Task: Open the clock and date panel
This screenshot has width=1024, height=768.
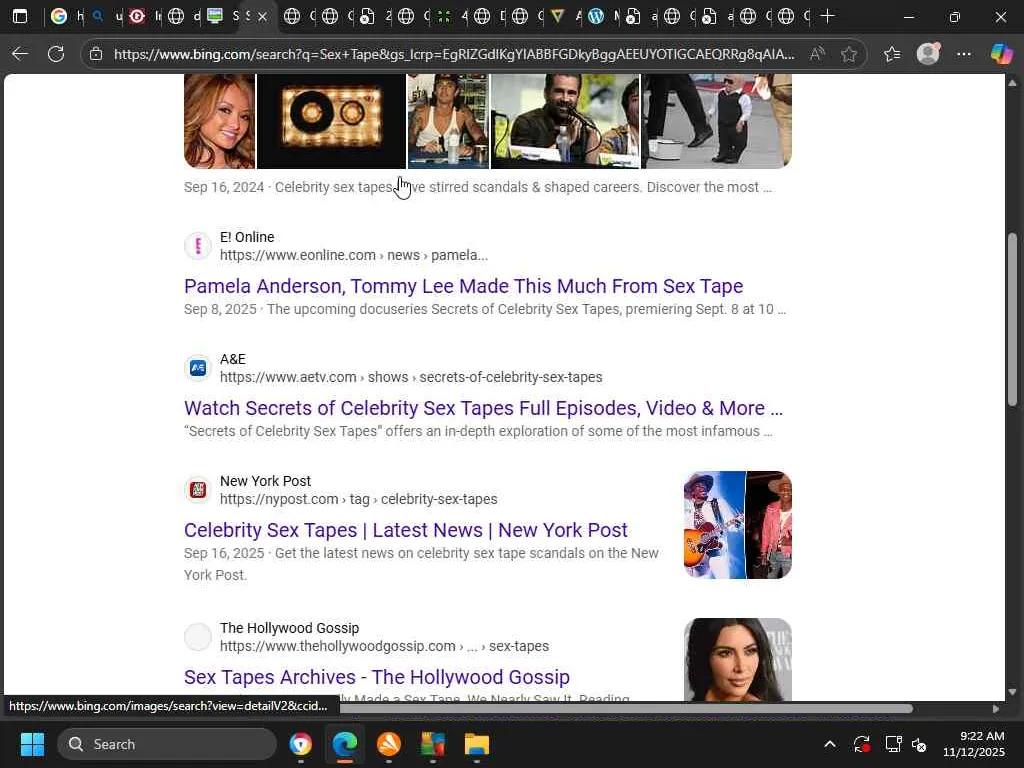Action: [974, 744]
